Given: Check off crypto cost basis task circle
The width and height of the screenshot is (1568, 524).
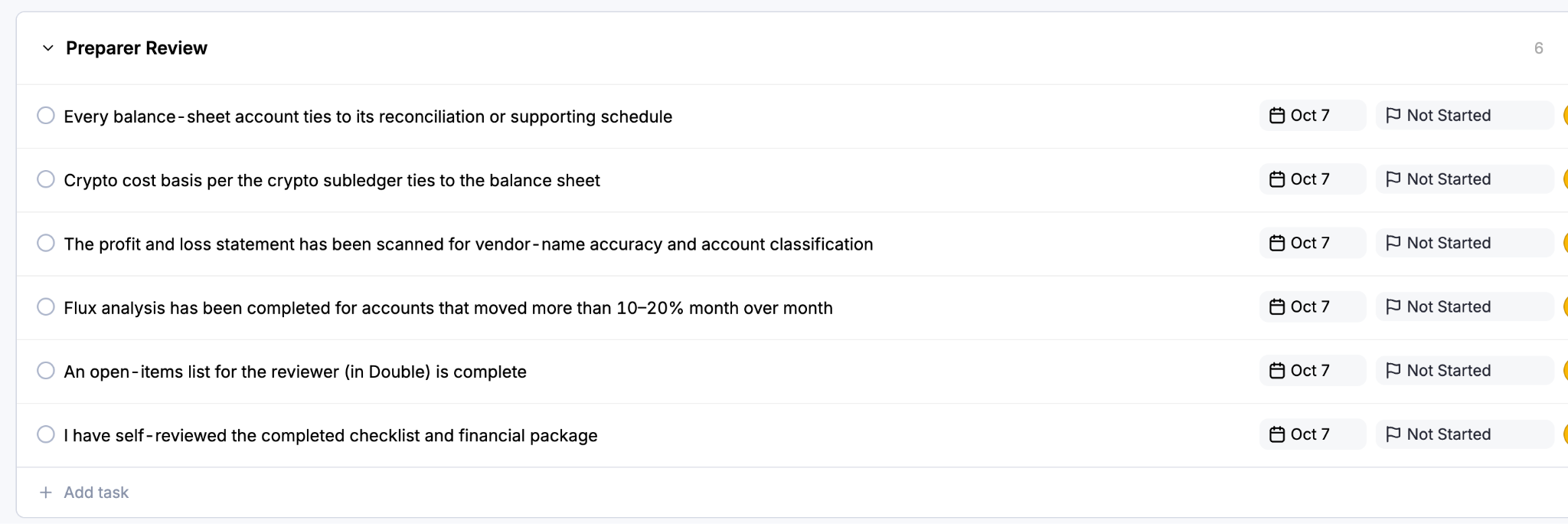Looking at the screenshot, I should [46, 179].
